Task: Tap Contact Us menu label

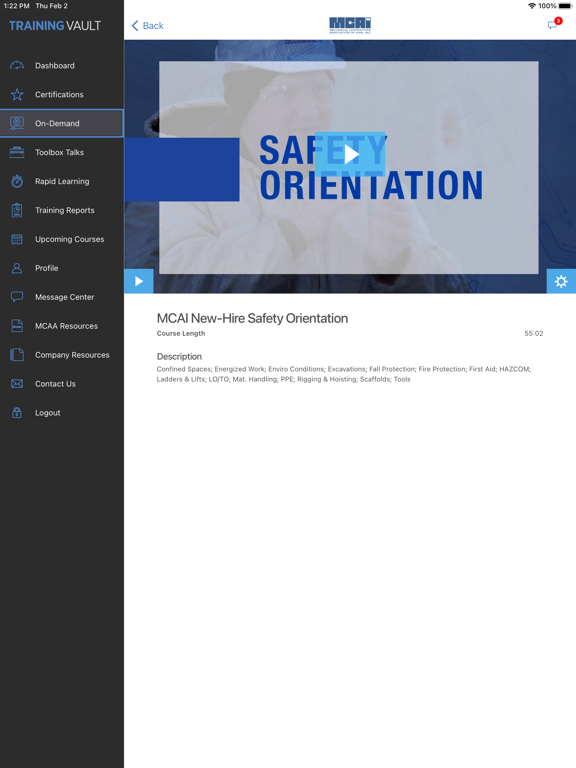Action: click(x=55, y=384)
